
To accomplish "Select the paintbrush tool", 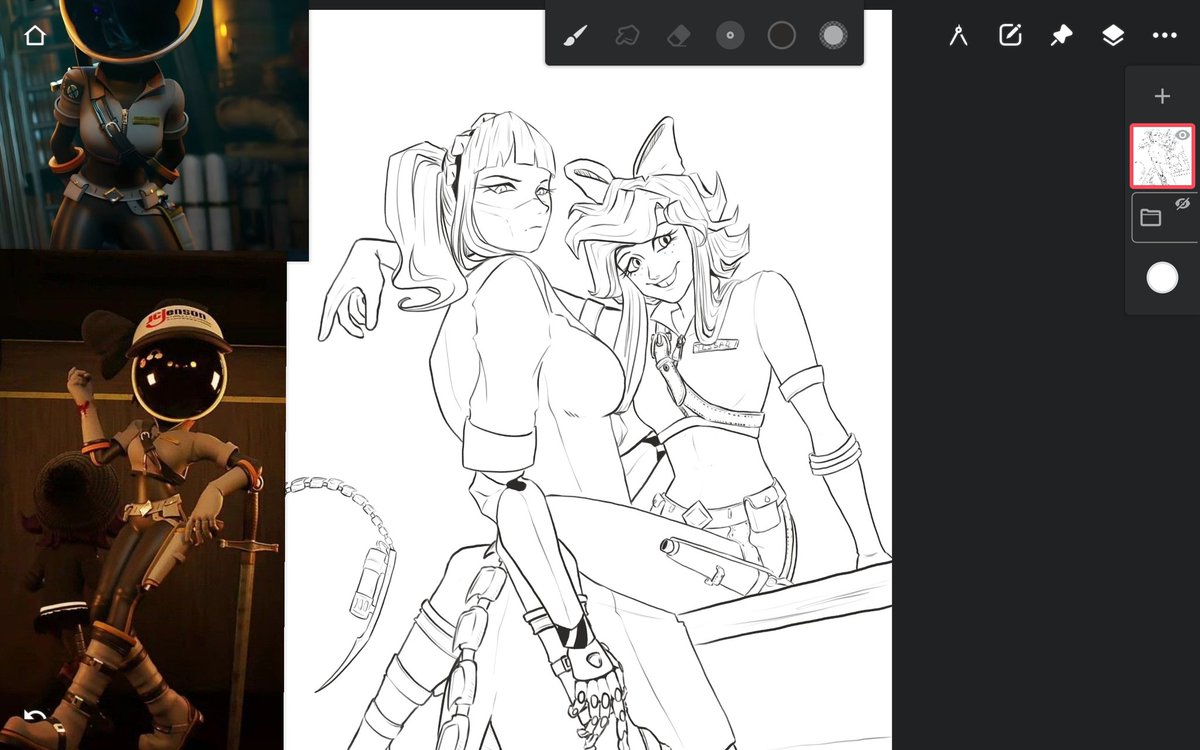I will pyautogui.click(x=575, y=37).
